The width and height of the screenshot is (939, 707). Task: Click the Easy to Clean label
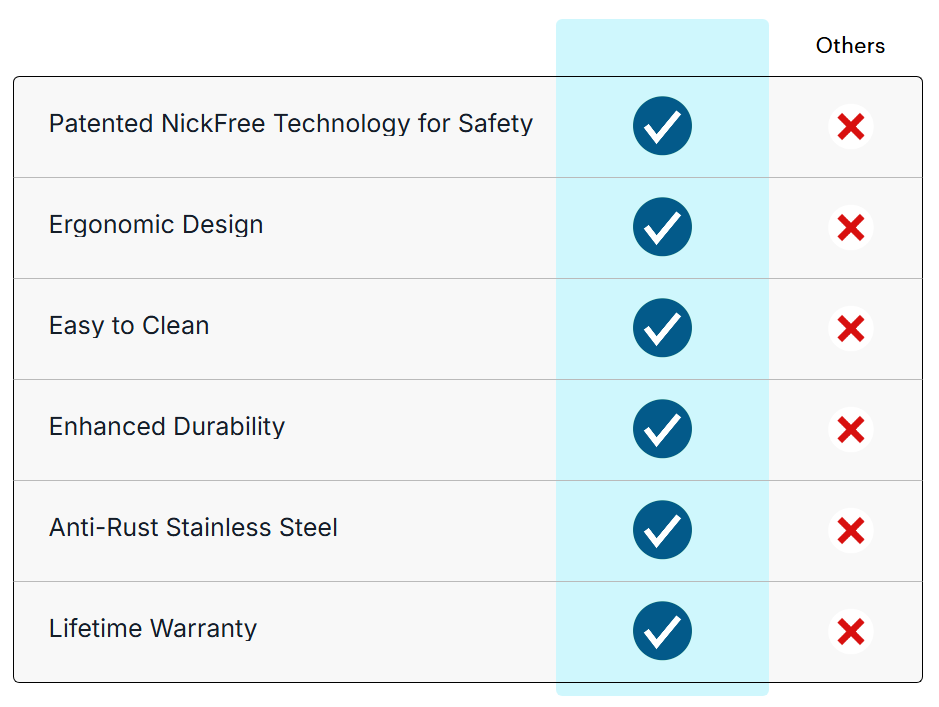(x=129, y=326)
